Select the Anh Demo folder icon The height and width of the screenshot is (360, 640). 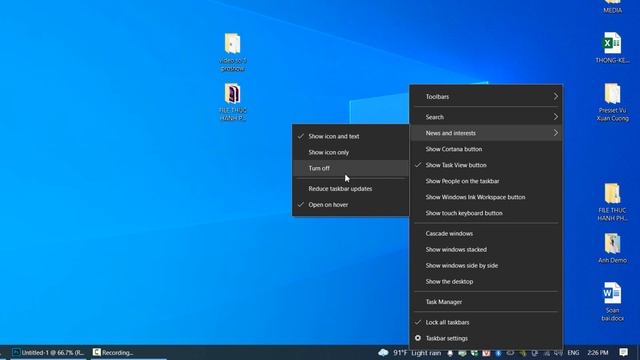point(612,248)
